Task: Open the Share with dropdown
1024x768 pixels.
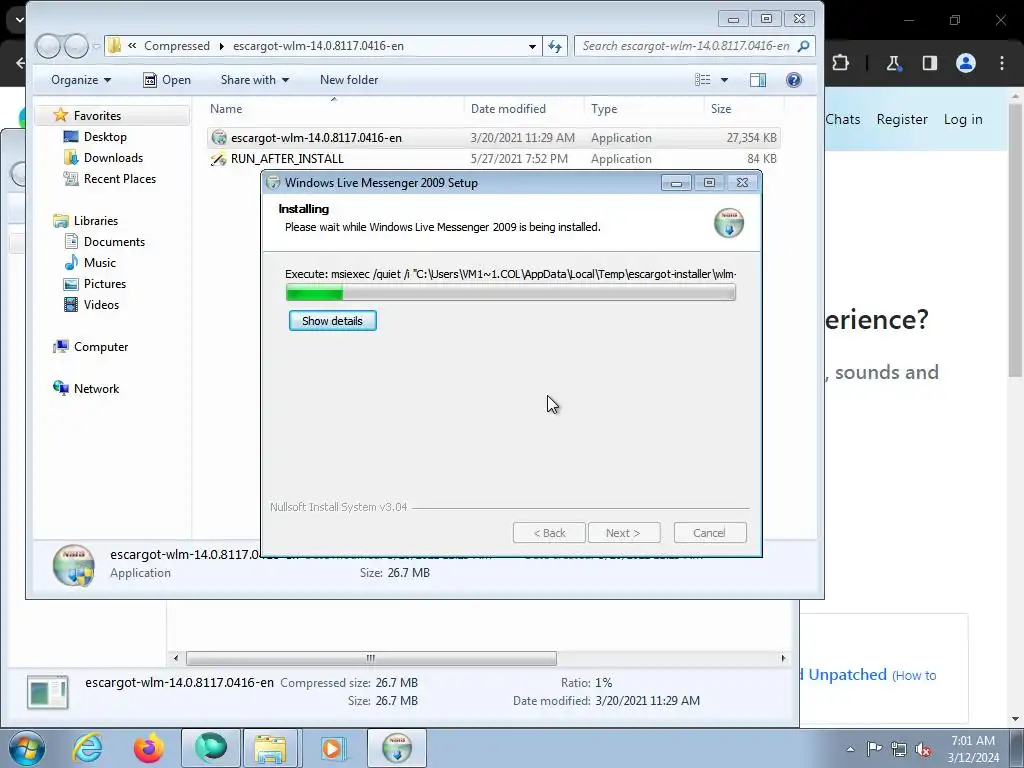Action: coord(255,80)
